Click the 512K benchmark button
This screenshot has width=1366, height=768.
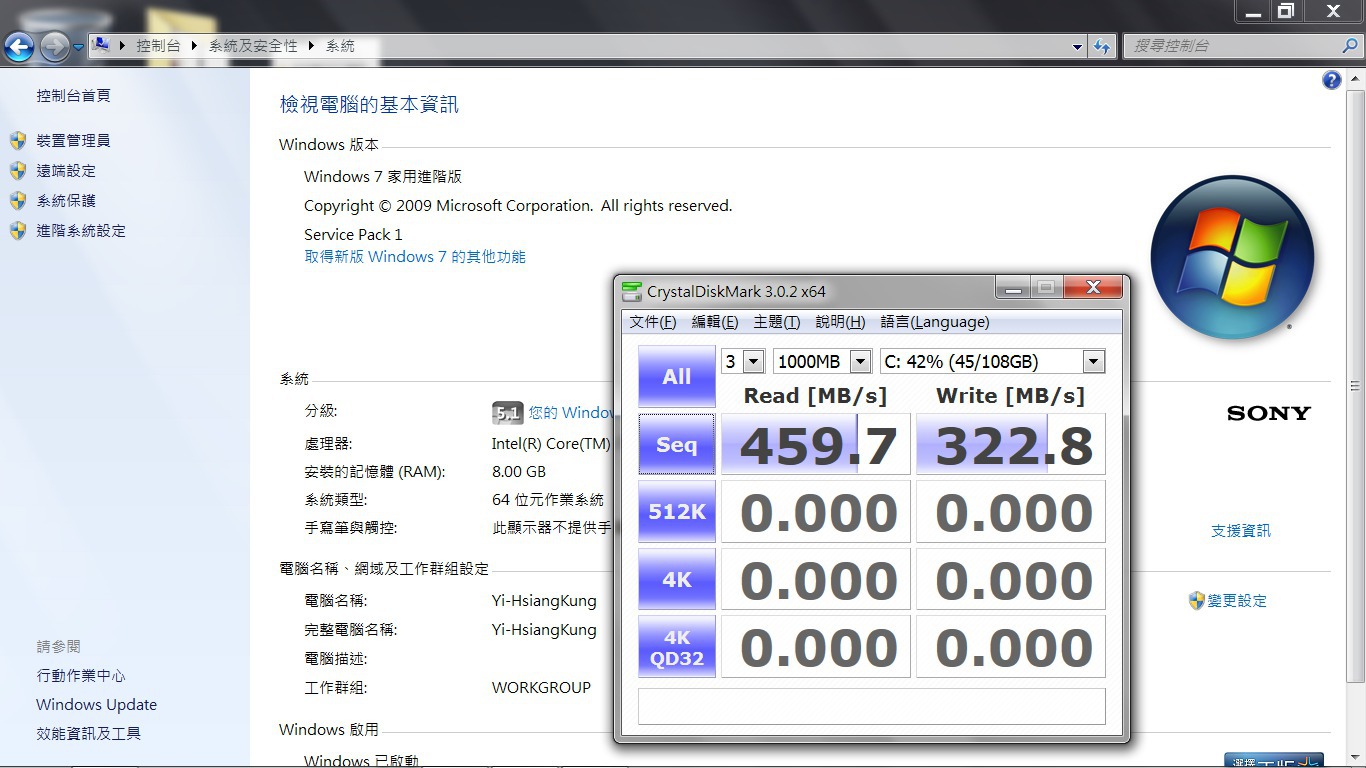pos(677,512)
